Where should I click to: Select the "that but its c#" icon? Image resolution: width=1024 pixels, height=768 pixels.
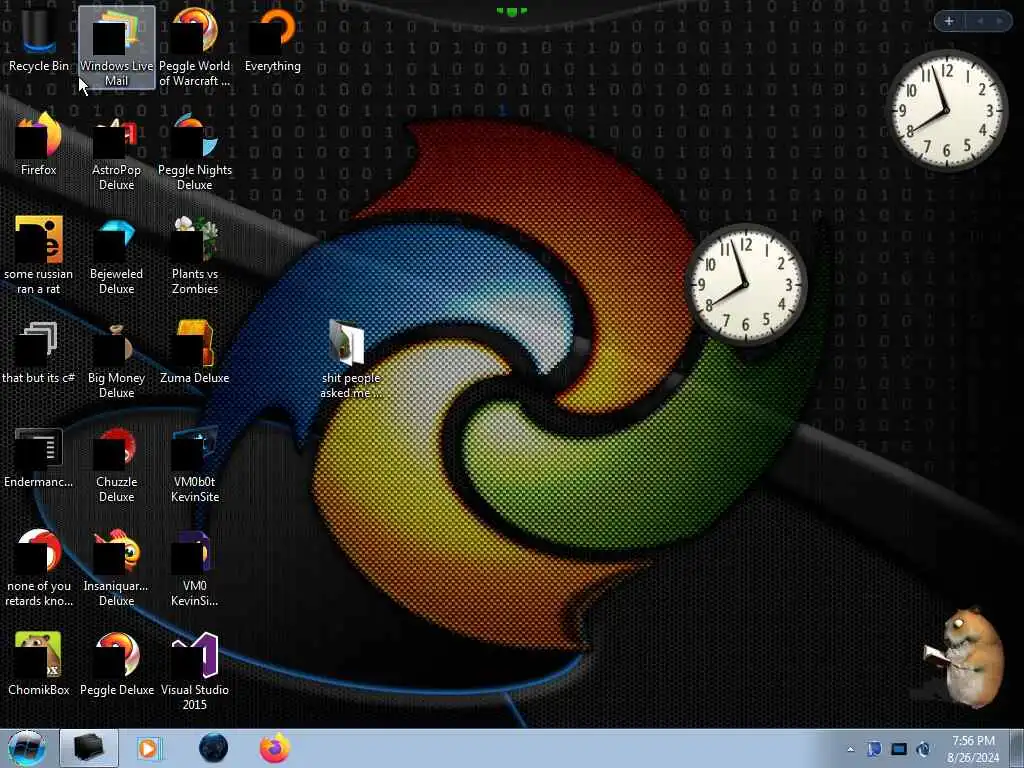pyautogui.click(x=39, y=353)
